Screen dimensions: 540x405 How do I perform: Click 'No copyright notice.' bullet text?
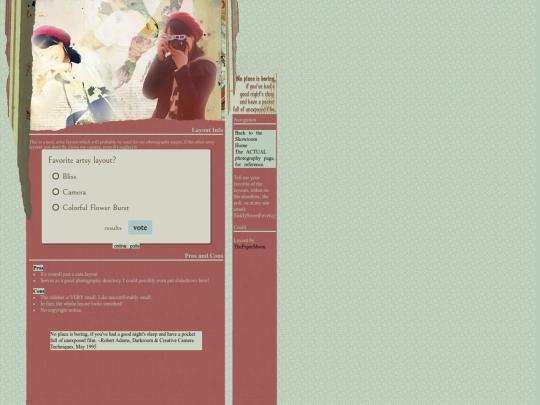[61, 310]
